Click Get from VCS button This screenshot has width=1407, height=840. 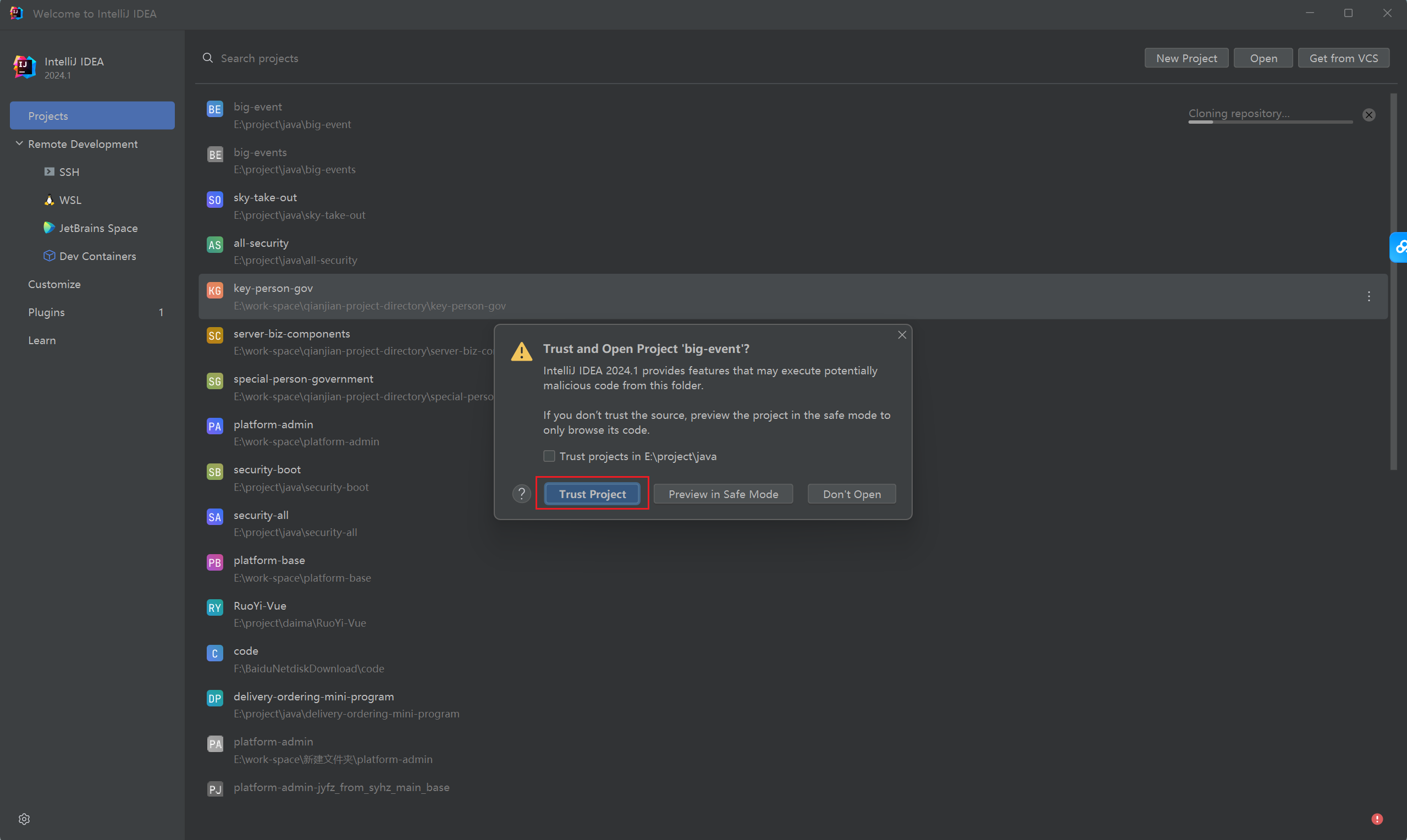[x=1343, y=58]
